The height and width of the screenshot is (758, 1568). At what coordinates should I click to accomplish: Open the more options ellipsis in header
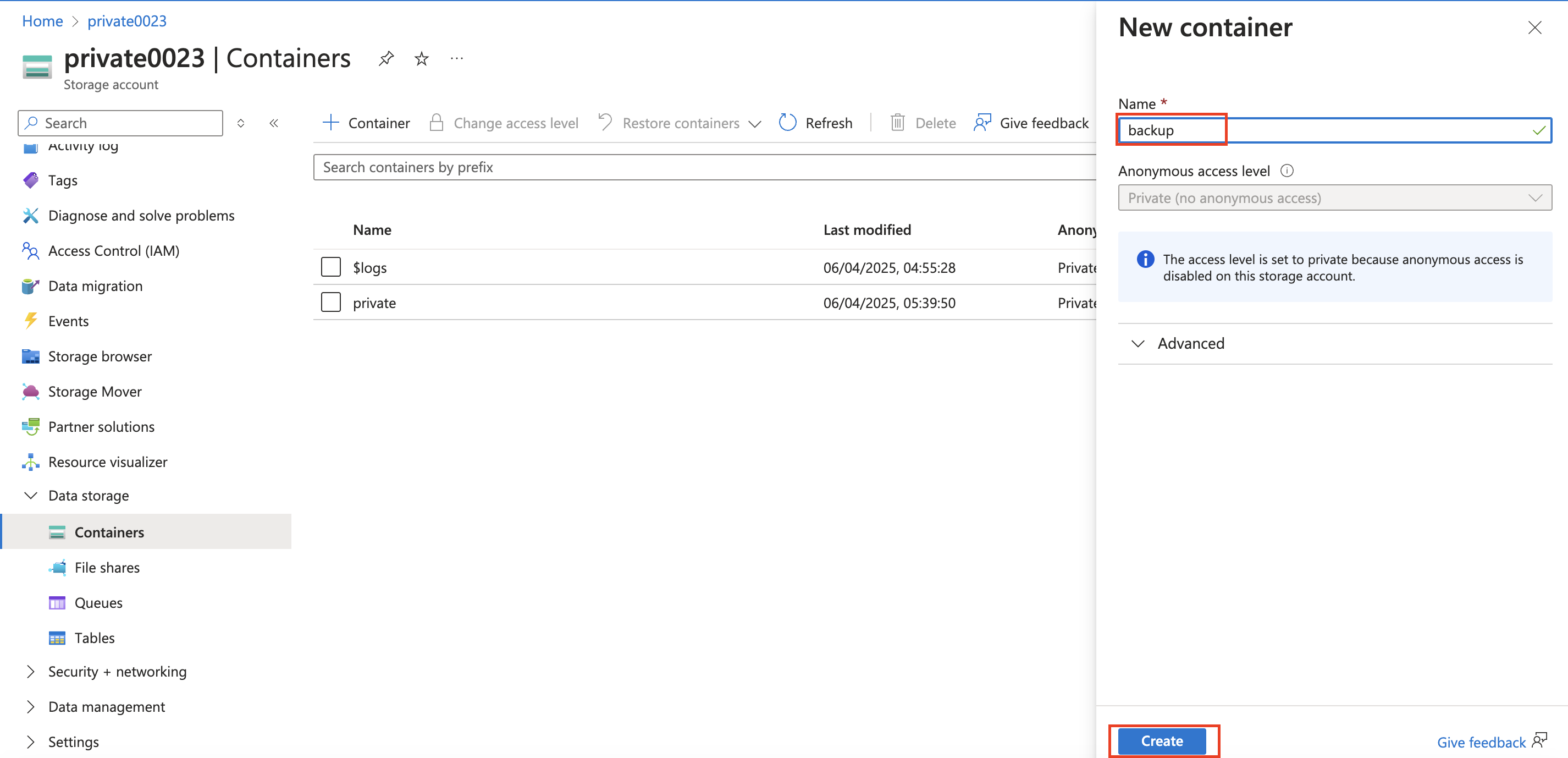click(456, 58)
